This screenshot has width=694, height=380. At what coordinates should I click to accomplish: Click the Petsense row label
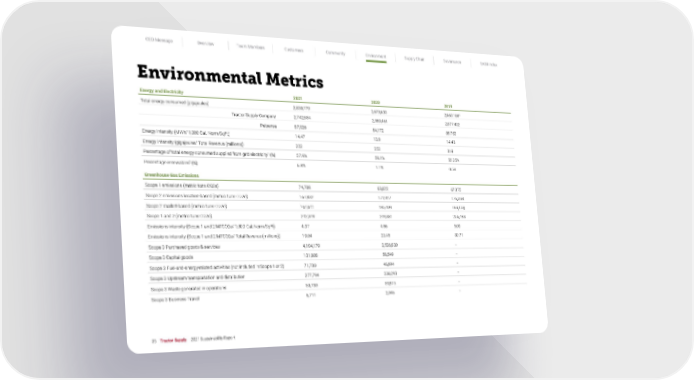[x=268, y=126]
